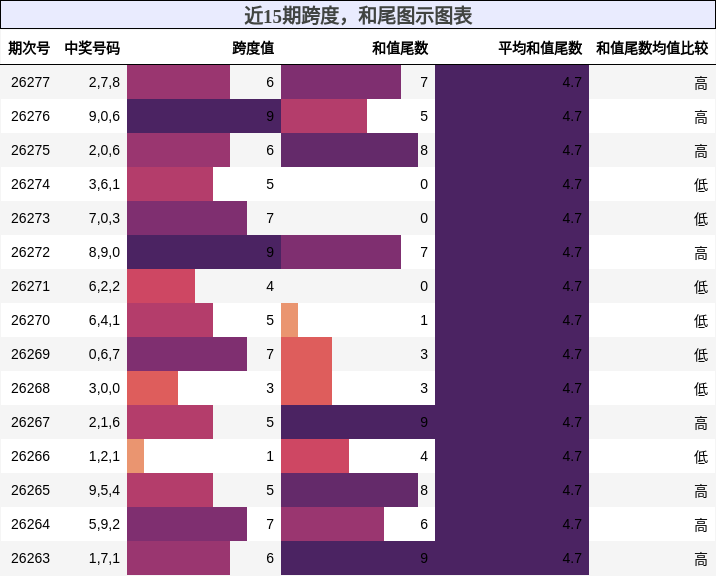
Task: Click the sum-tail bar in row 26267
Action: [358, 422]
